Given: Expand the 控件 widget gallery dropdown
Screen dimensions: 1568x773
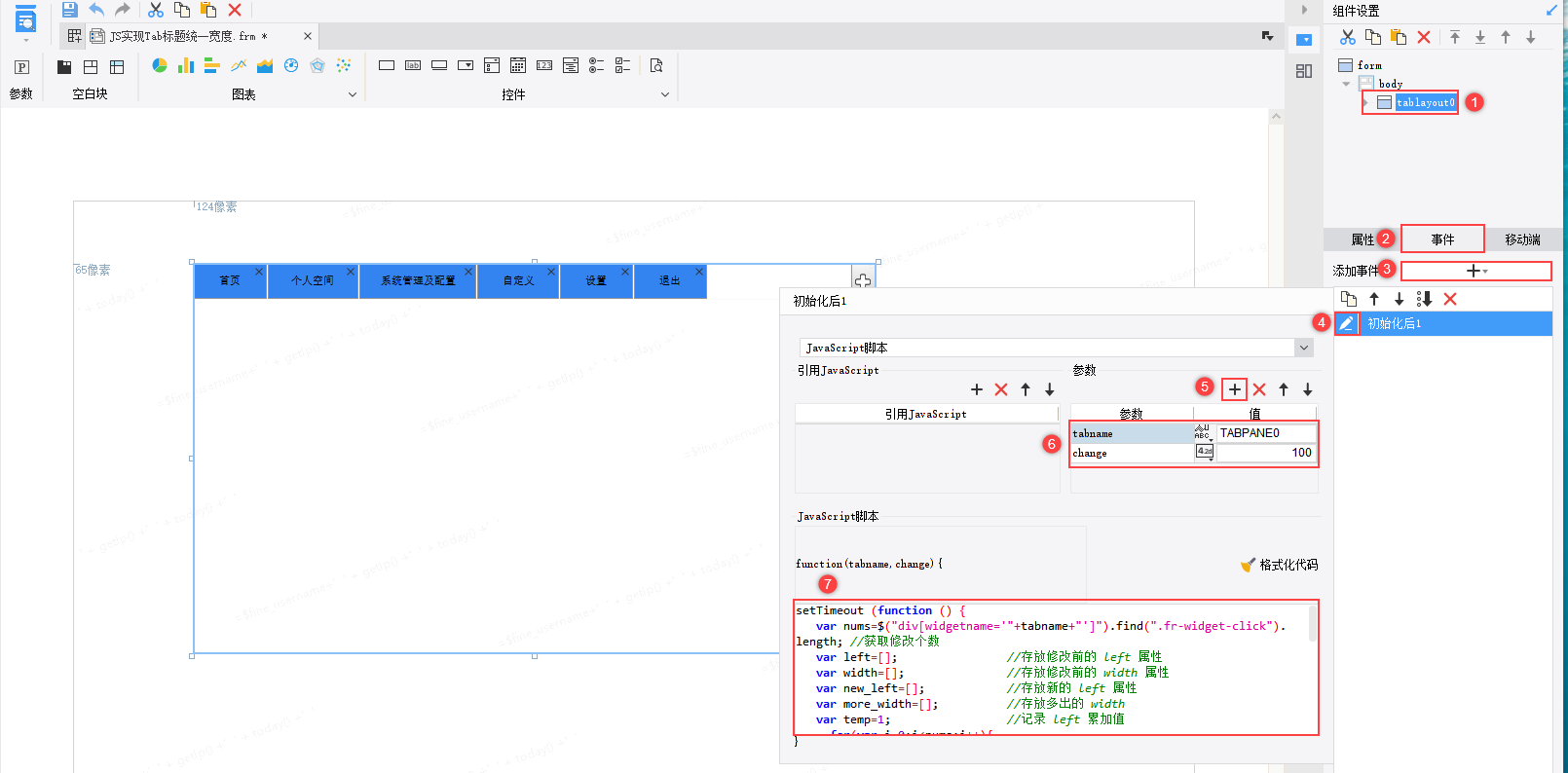Looking at the screenshot, I should pos(665,94).
